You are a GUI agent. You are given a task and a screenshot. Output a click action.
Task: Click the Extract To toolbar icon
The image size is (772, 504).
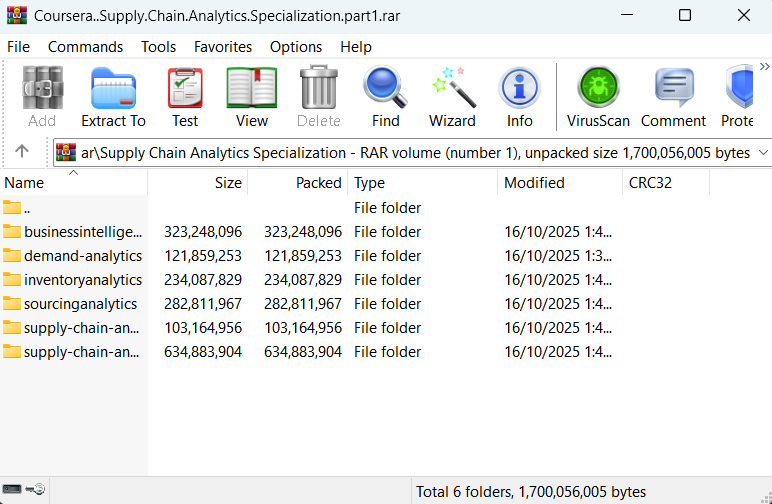click(113, 97)
